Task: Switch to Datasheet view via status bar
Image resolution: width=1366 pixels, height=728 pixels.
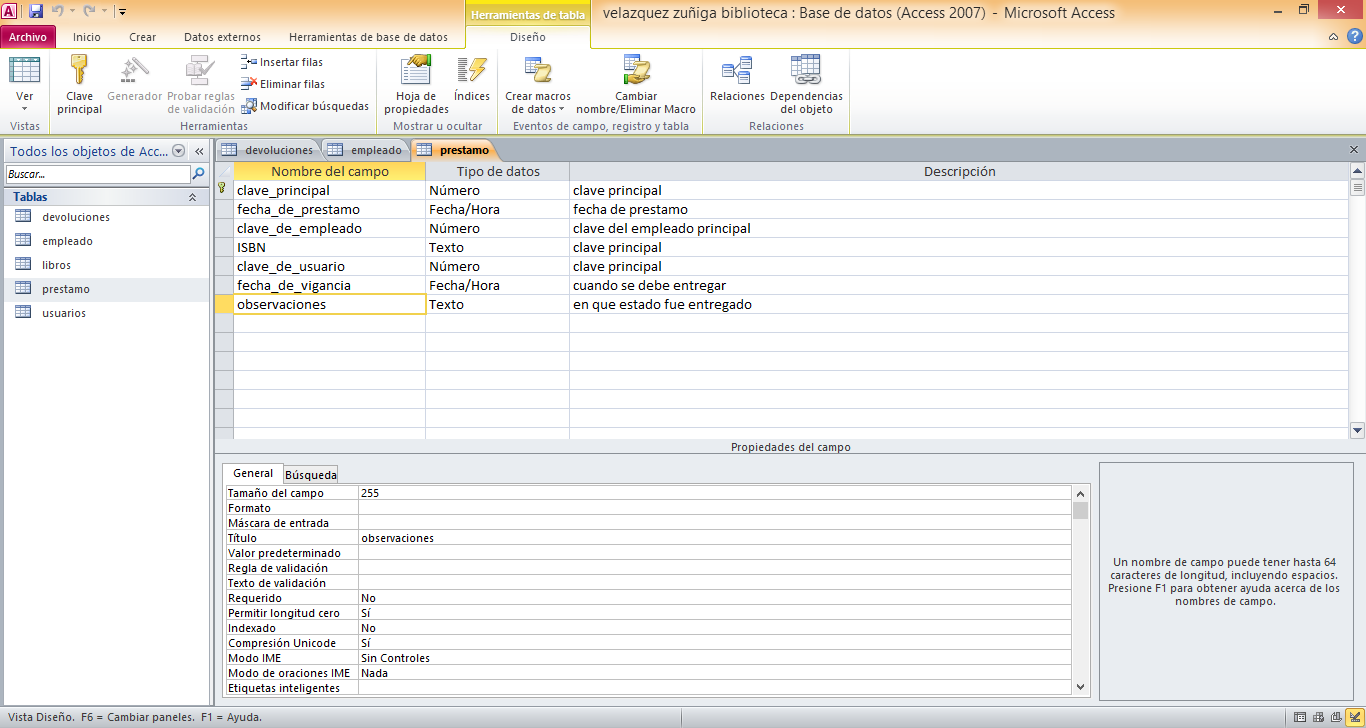Action: (x=1299, y=717)
